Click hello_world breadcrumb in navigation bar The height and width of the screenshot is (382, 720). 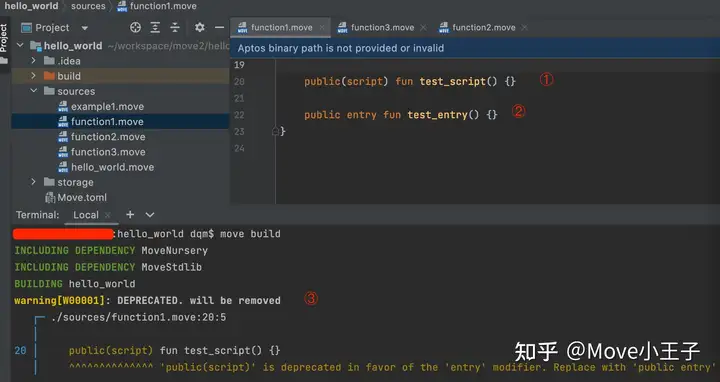[x=31, y=6]
